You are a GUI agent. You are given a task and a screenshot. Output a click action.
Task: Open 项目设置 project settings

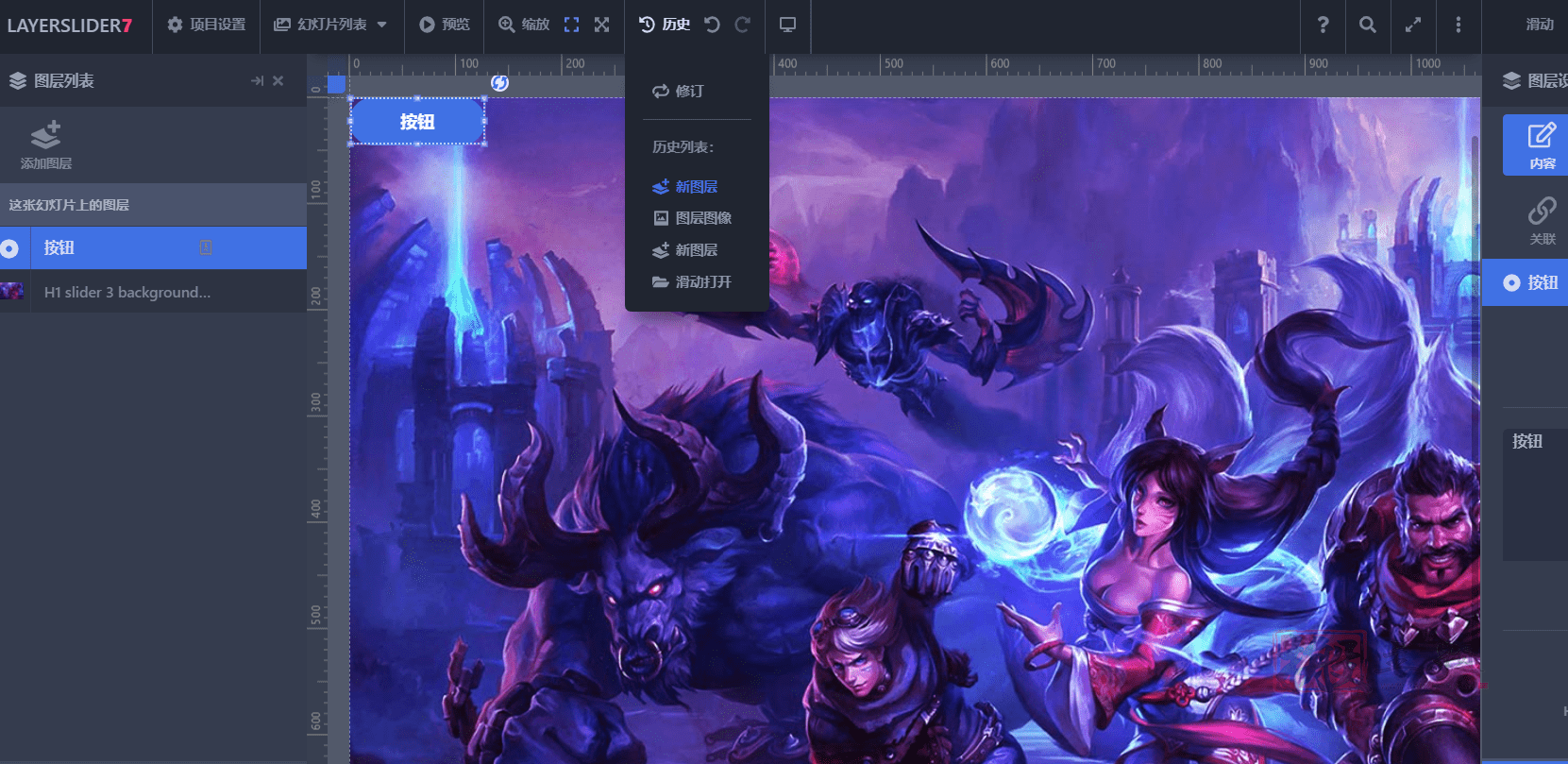click(206, 25)
